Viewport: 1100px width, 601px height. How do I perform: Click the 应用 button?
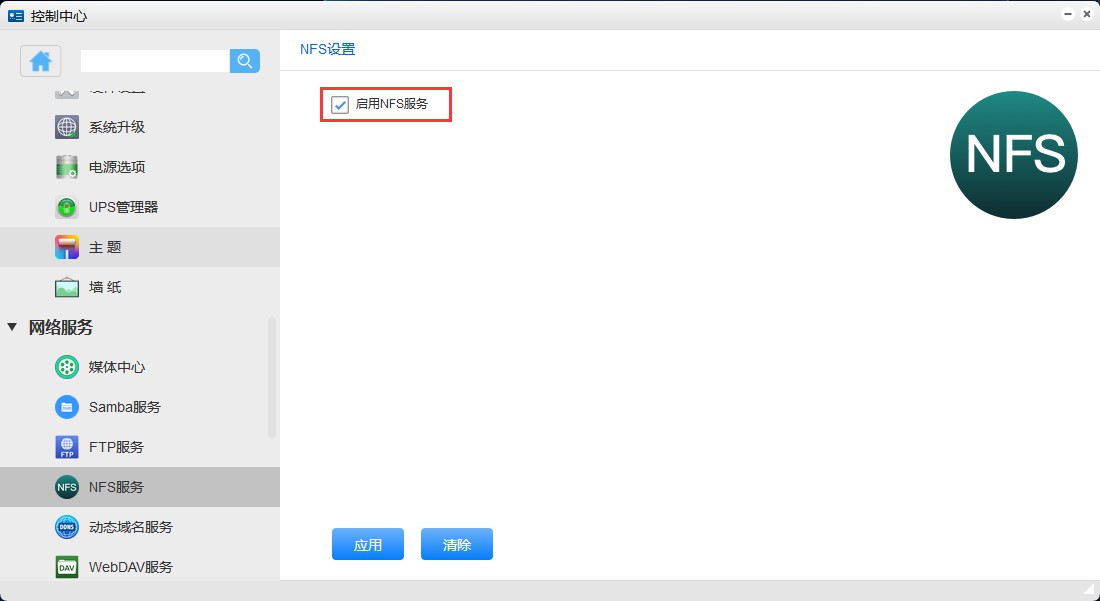point(368,544)
